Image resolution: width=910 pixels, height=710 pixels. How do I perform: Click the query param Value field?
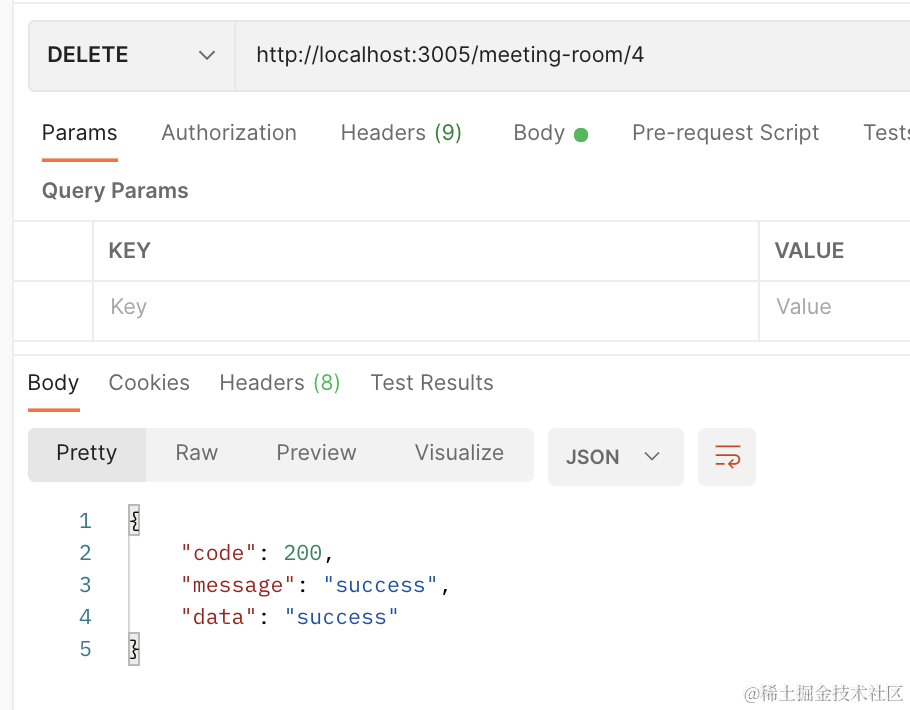835,307
